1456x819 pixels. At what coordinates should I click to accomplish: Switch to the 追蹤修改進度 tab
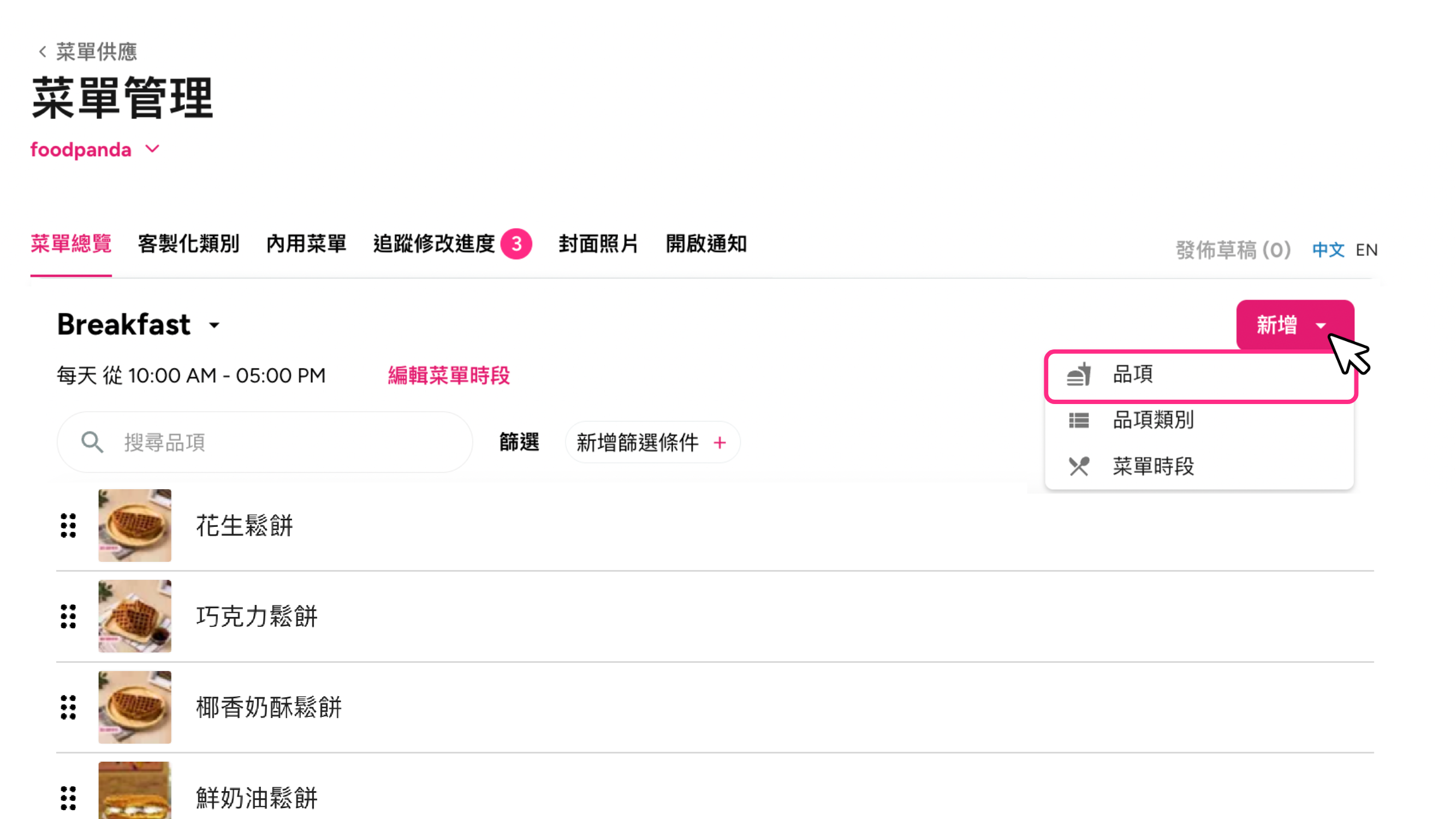tap(434, 244)
